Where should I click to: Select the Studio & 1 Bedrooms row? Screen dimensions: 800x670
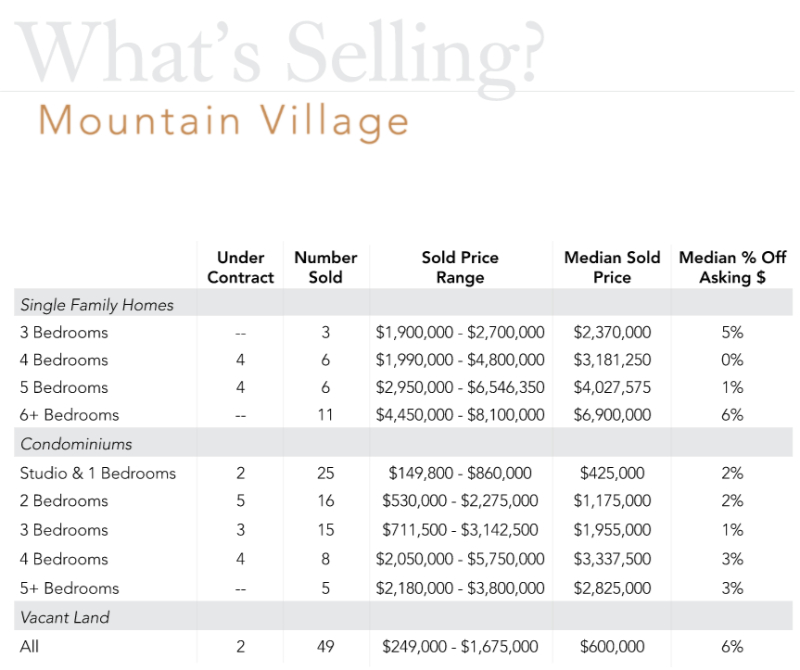tap(98, 473)
